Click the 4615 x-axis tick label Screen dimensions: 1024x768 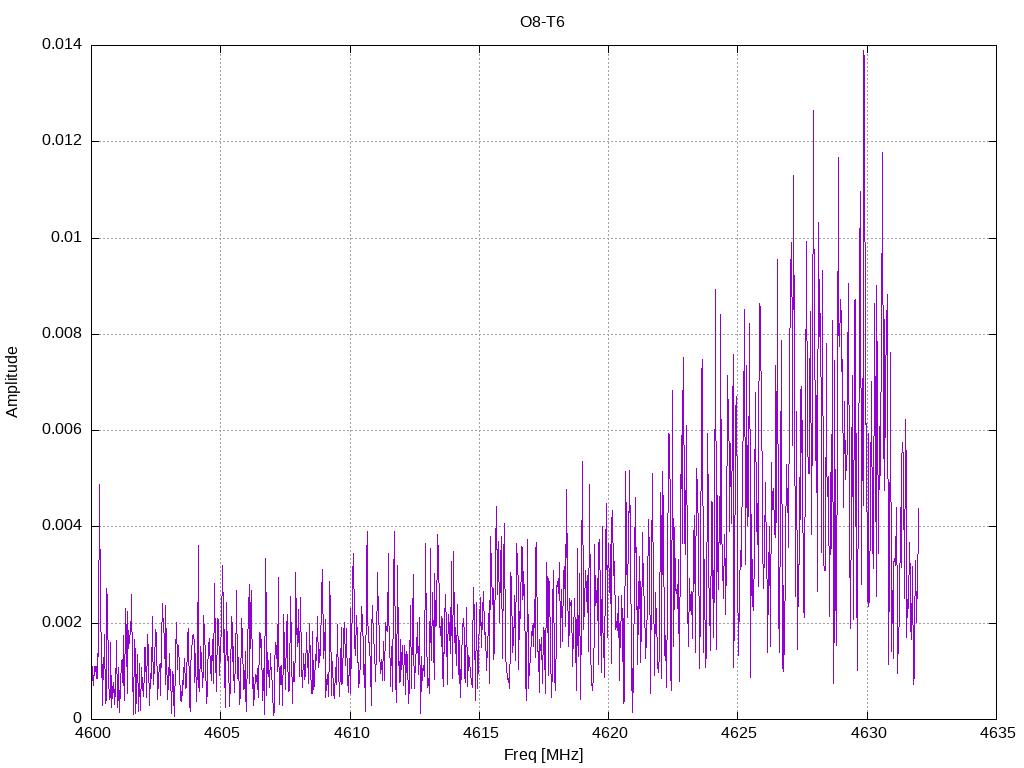[x=479, y=733]
